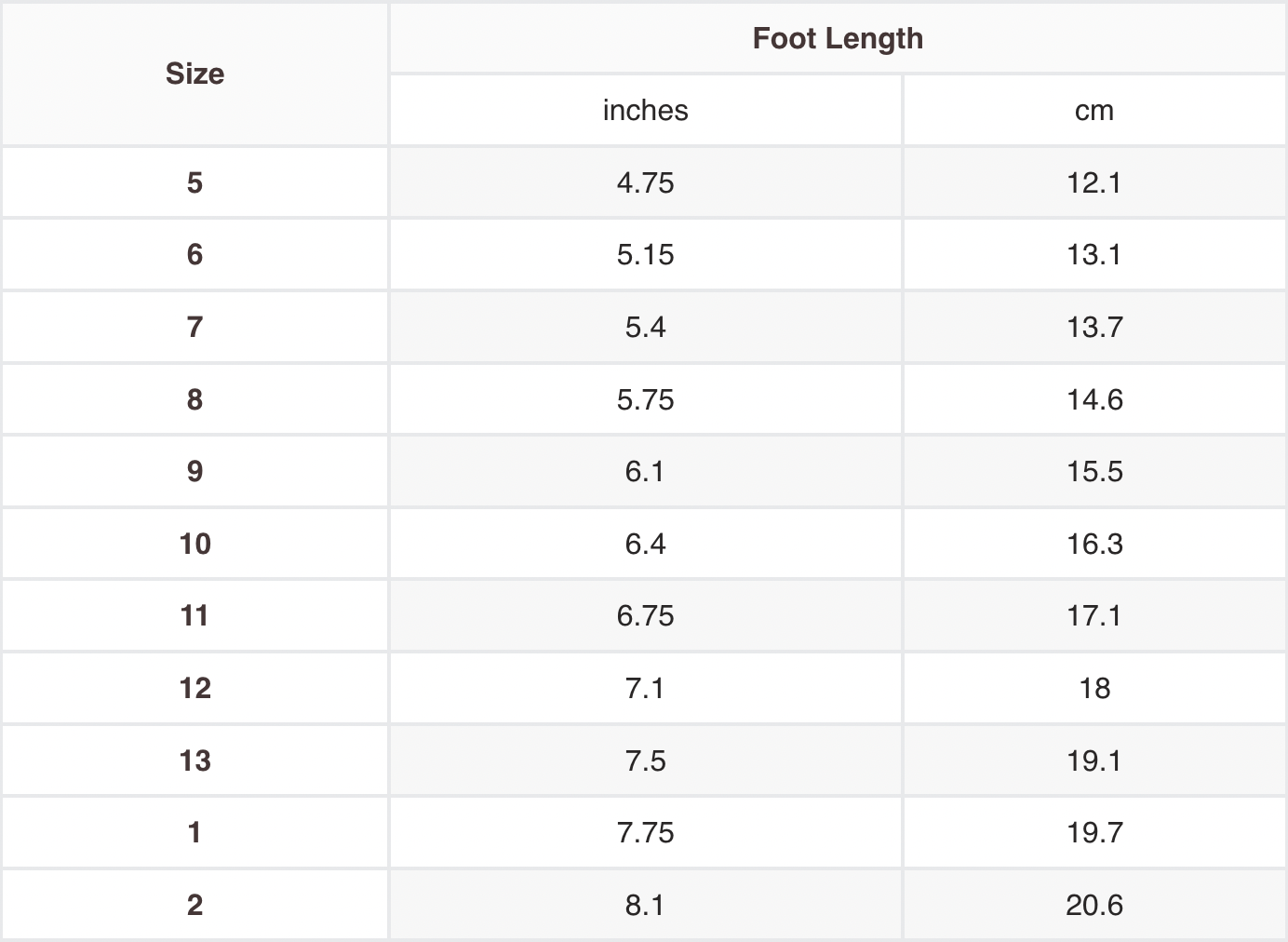Image resolution: width=1288 pixels, height=942 pixels.
Task: Click the 20.6 cm value
Action: click(x=1093, y=905)
